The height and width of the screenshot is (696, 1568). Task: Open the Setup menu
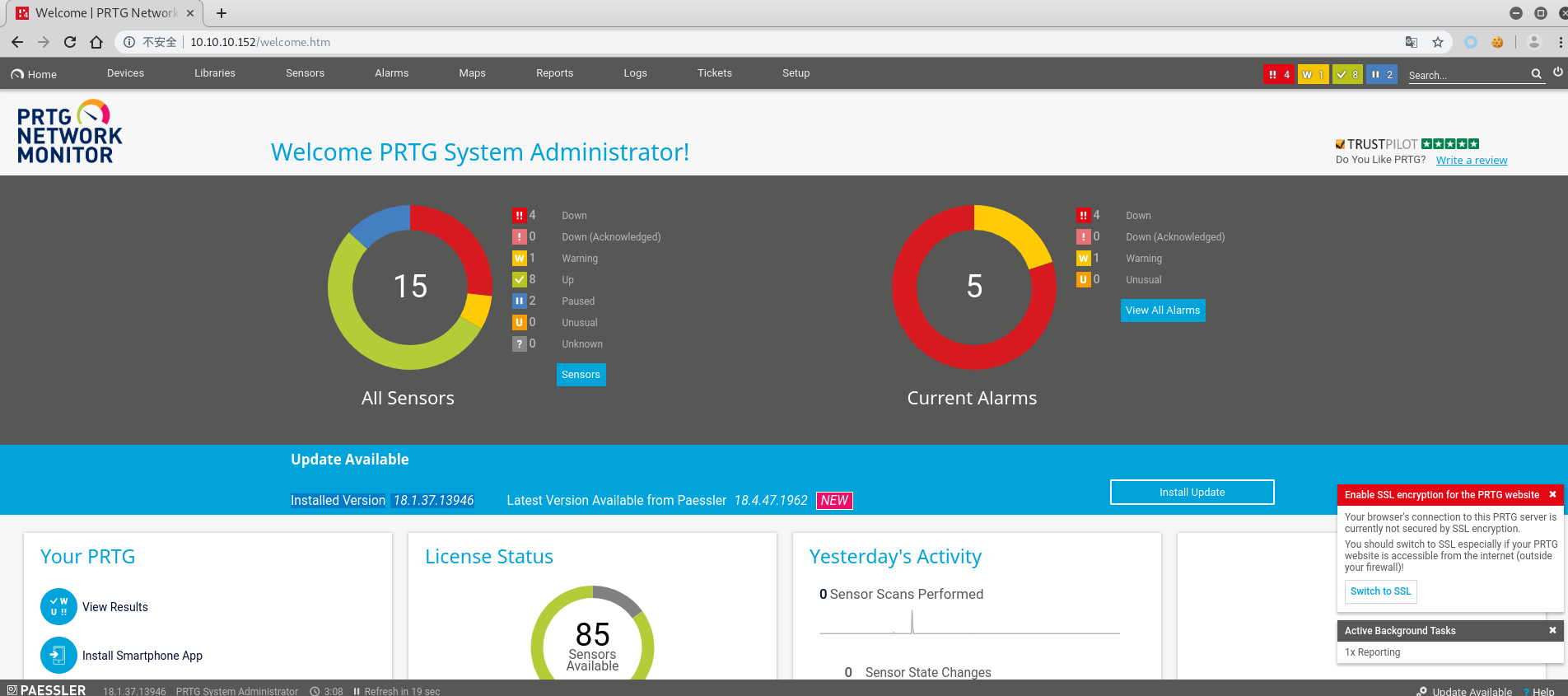point(796,73)
